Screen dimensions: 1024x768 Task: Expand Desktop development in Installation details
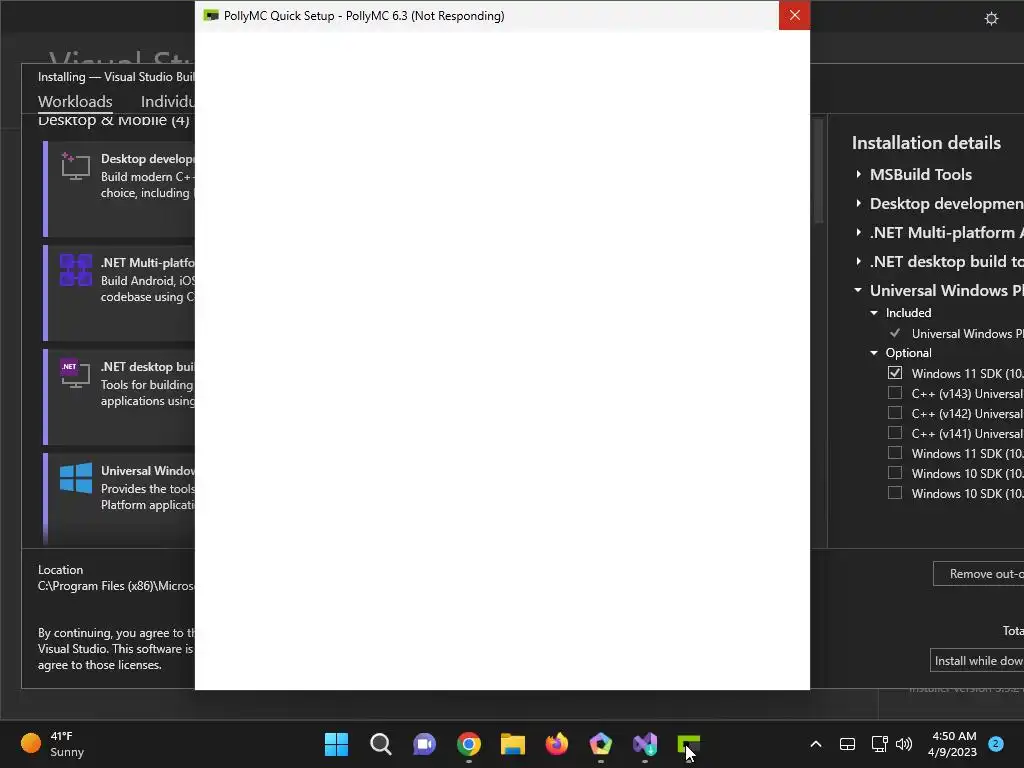[858, 204]
